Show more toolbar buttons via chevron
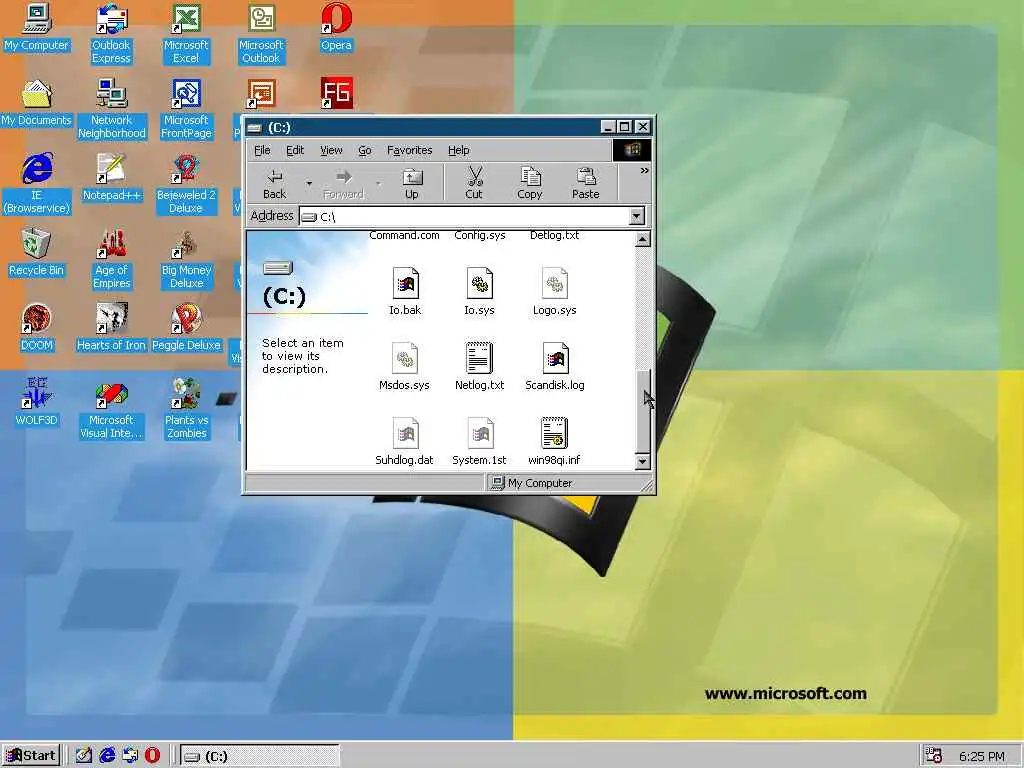This screenshot has height=768, width=1024. click(x=645, y=170)
